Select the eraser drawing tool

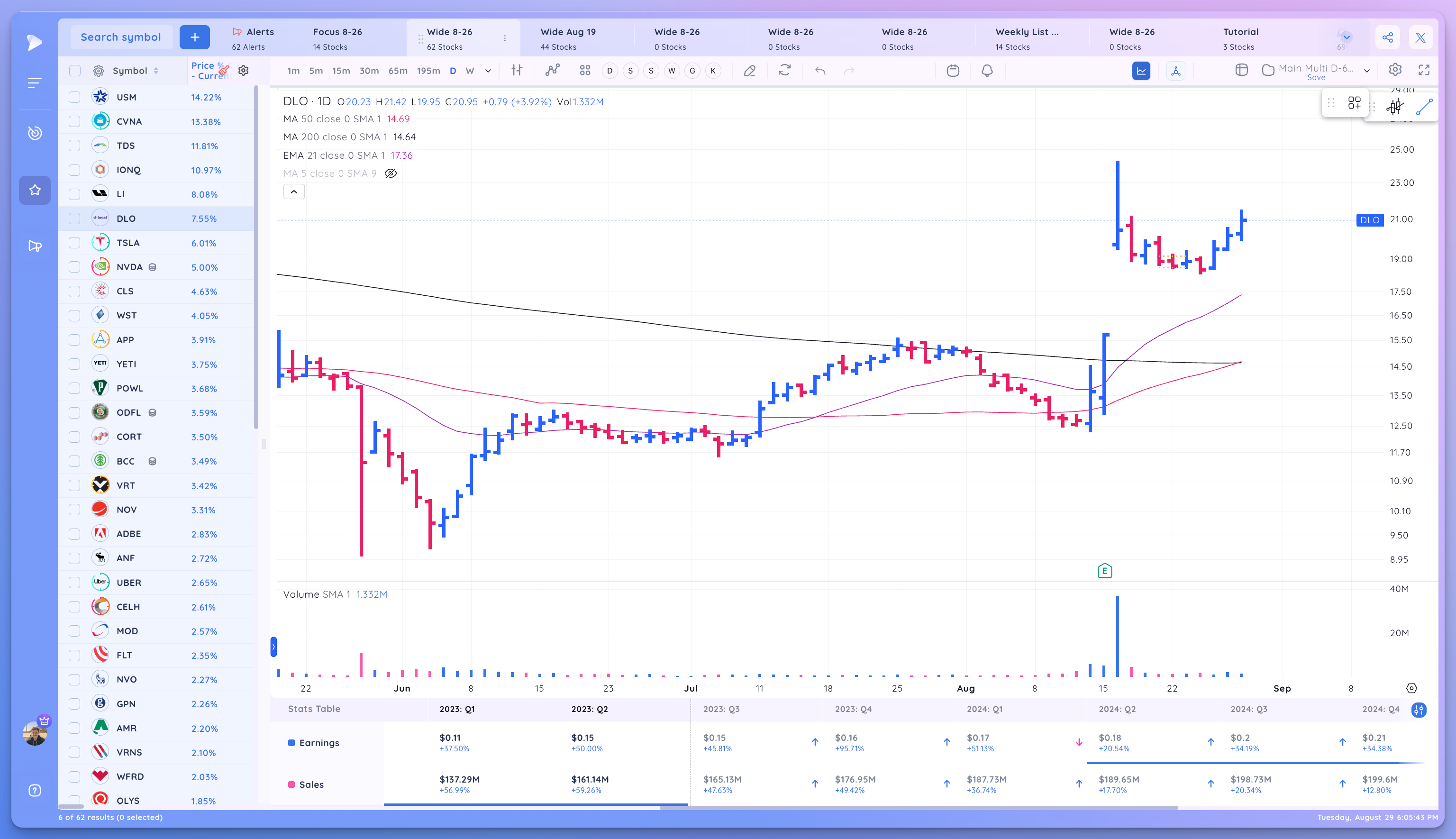(749, 70)
